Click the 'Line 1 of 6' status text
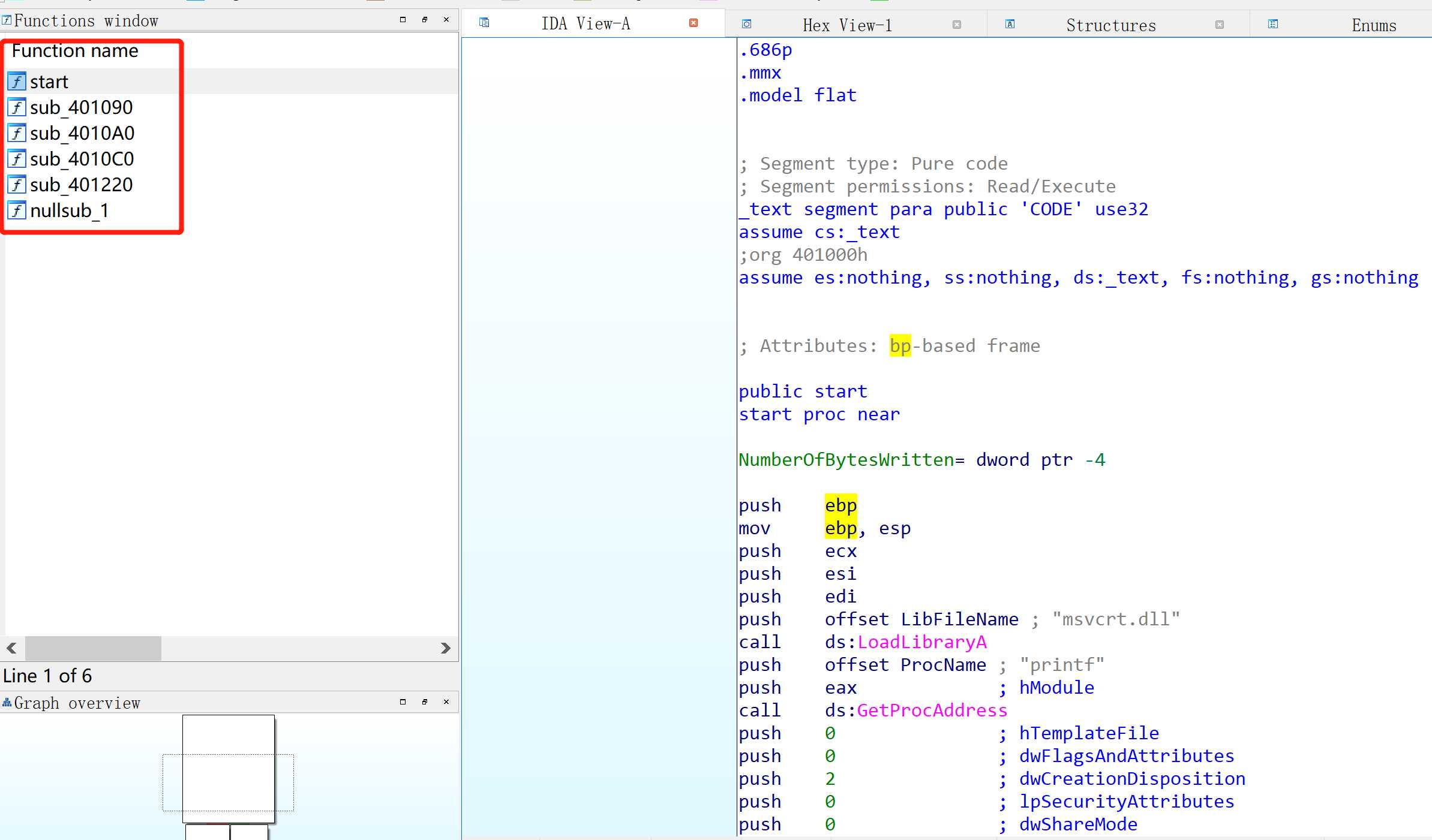The width and height of the screenshot is (1432, 840). point(47,676)
